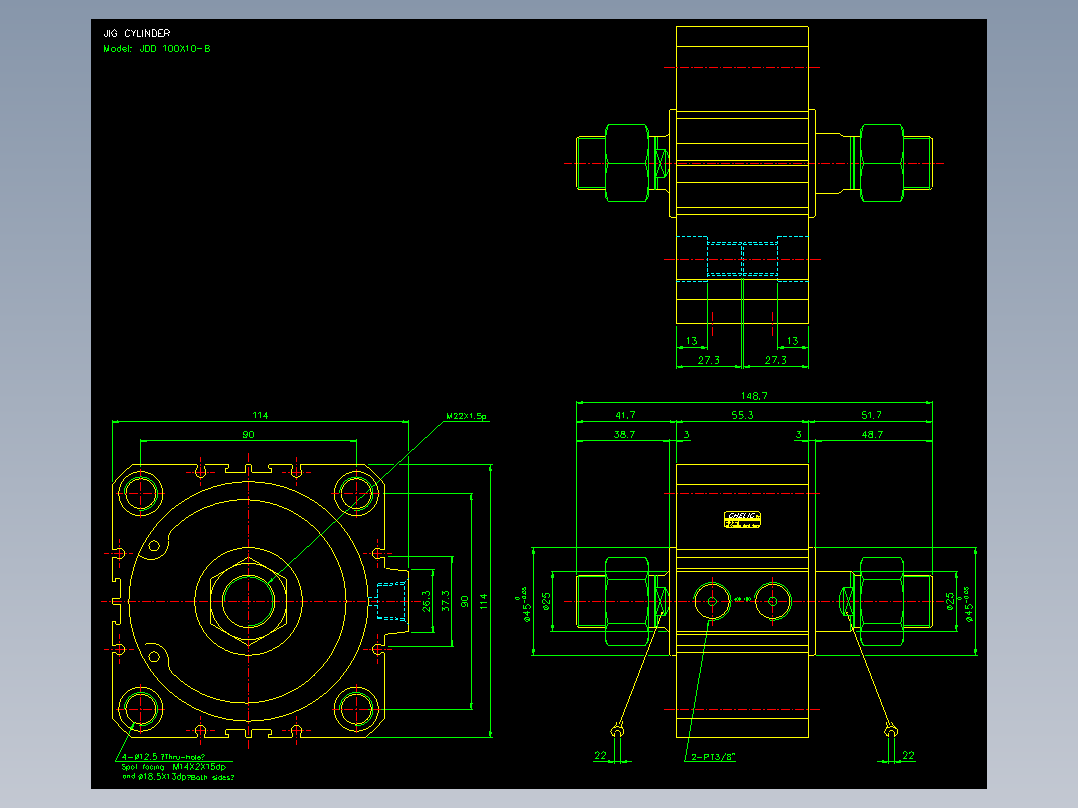Click the left green rod-end fitting in top view
This screenshot has width=1078, height=808.
(613, 163)
